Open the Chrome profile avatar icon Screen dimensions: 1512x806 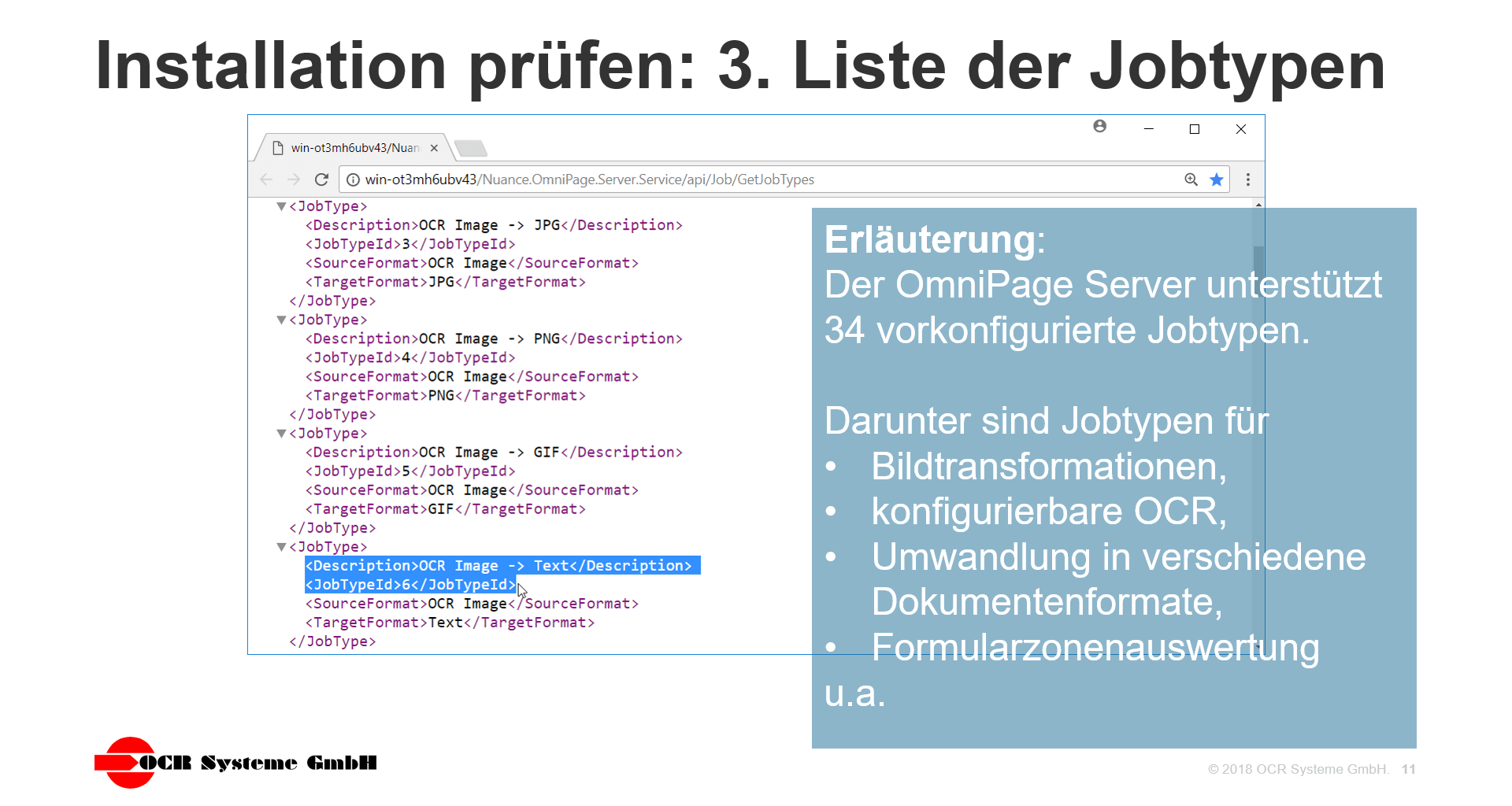pos(1100,126)
